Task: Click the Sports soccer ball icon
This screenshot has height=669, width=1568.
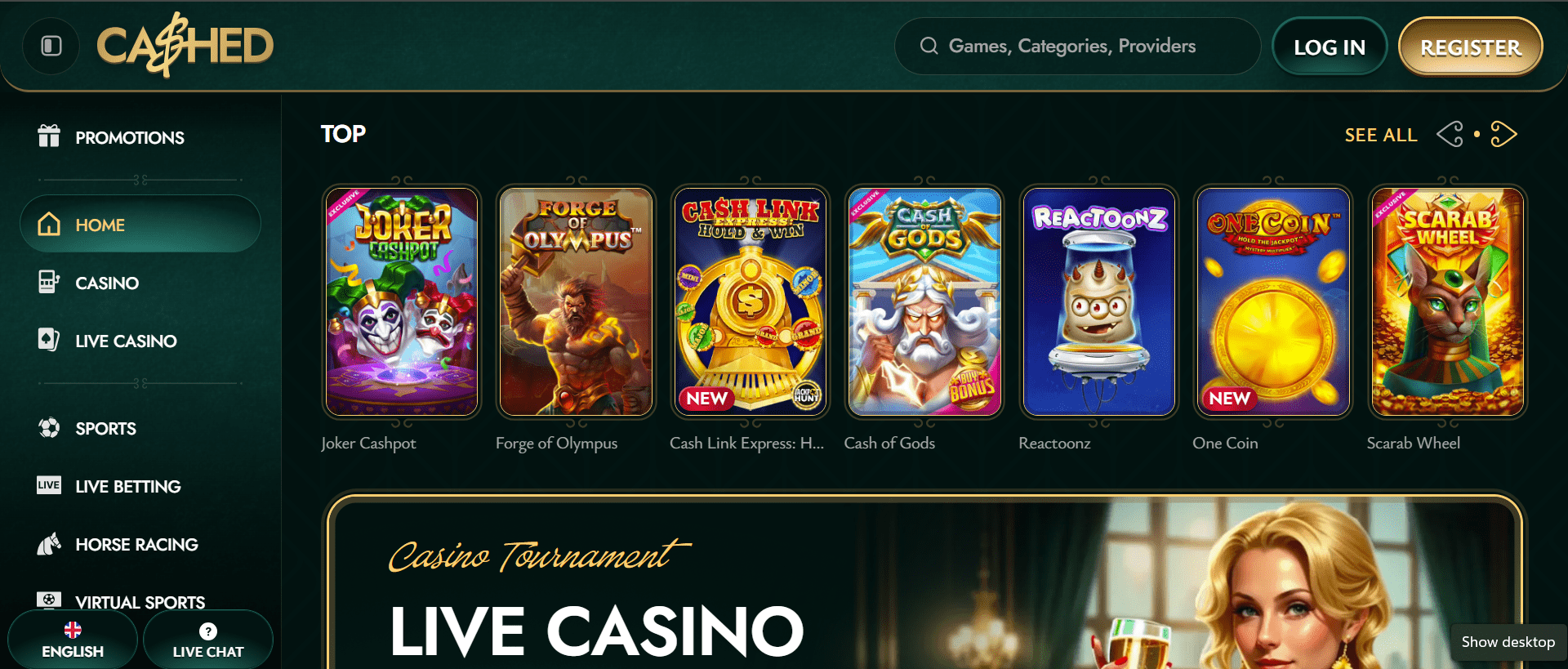Action: [49, 427]
